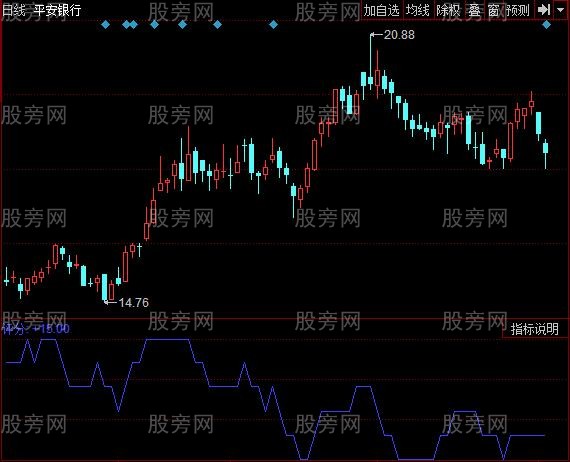This screenshot has width=570, height=462.
Task: Click the 加自选 add-to-watchlist button
Action: tap(381, 10)
